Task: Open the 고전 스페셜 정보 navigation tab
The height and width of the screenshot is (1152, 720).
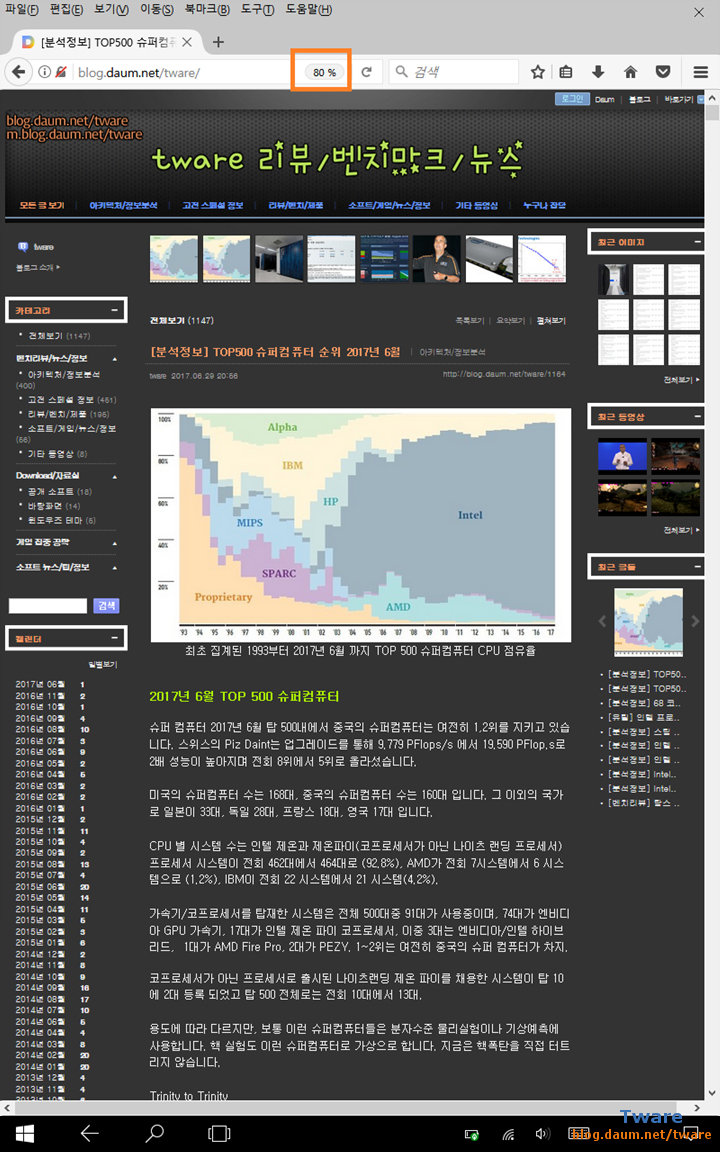Action: tap(212, 206)
